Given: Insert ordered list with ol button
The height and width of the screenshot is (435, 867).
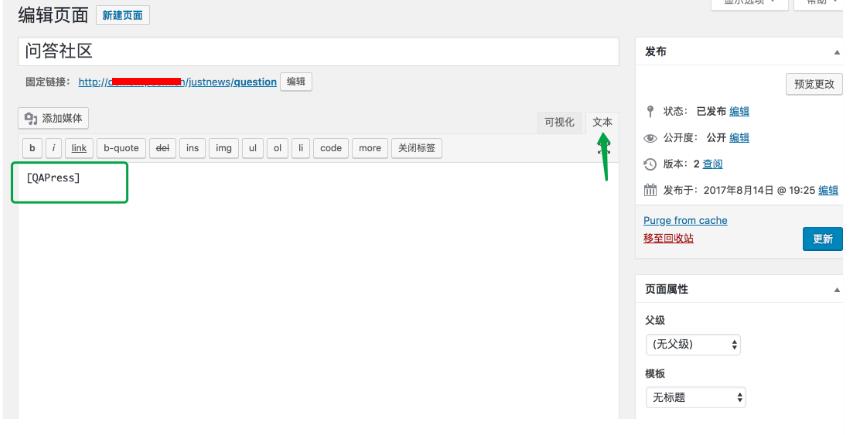Looking at the screenshot, I should click(x=278, y=148).
